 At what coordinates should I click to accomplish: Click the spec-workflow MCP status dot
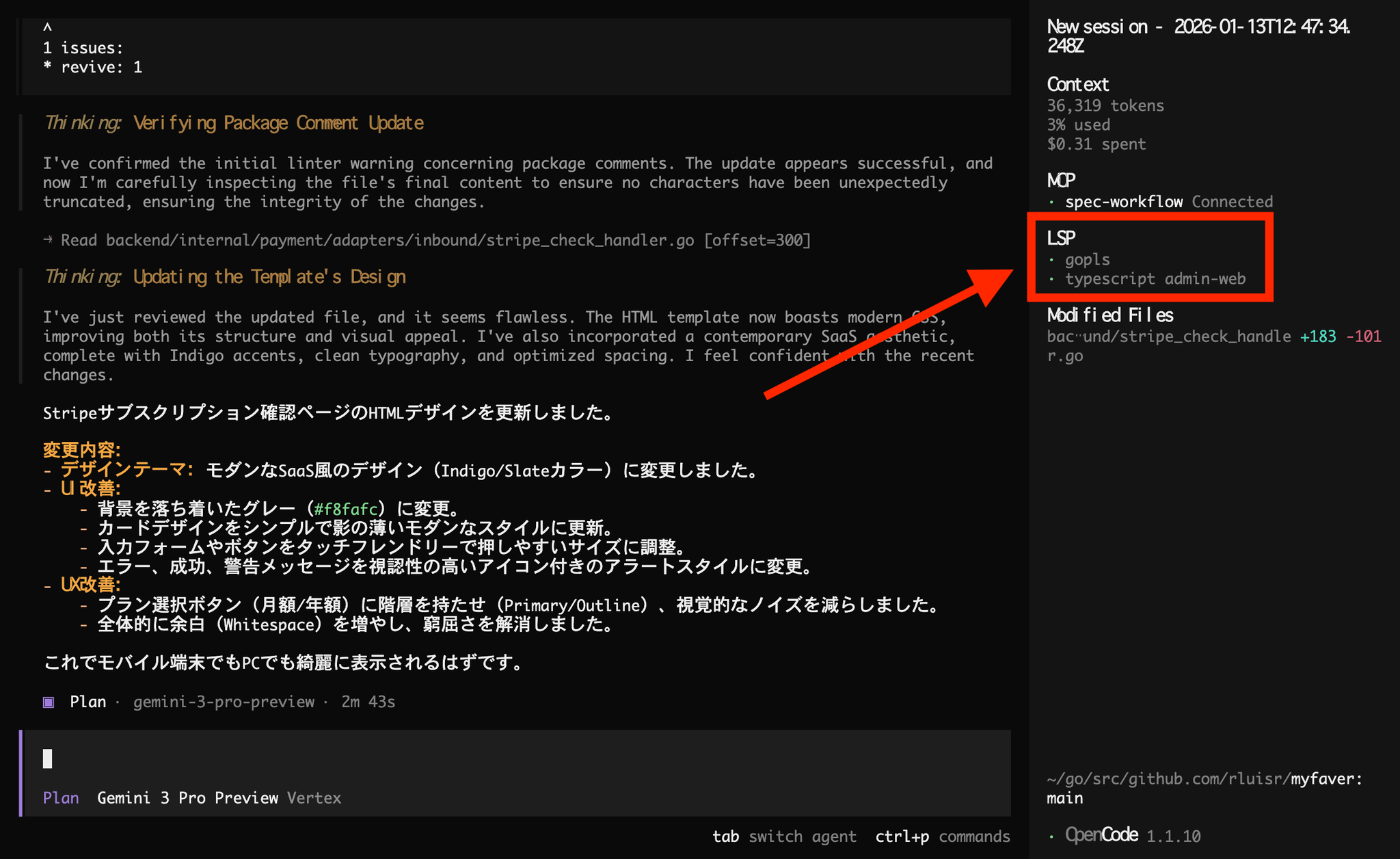1051,202
